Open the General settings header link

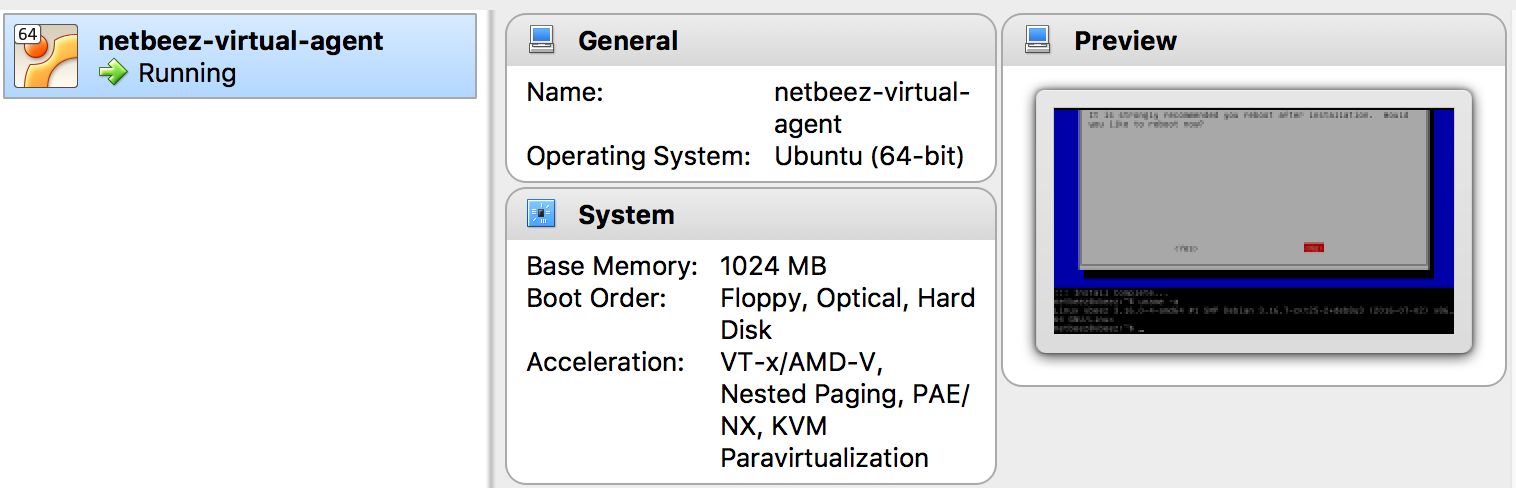tap(627, 41)
